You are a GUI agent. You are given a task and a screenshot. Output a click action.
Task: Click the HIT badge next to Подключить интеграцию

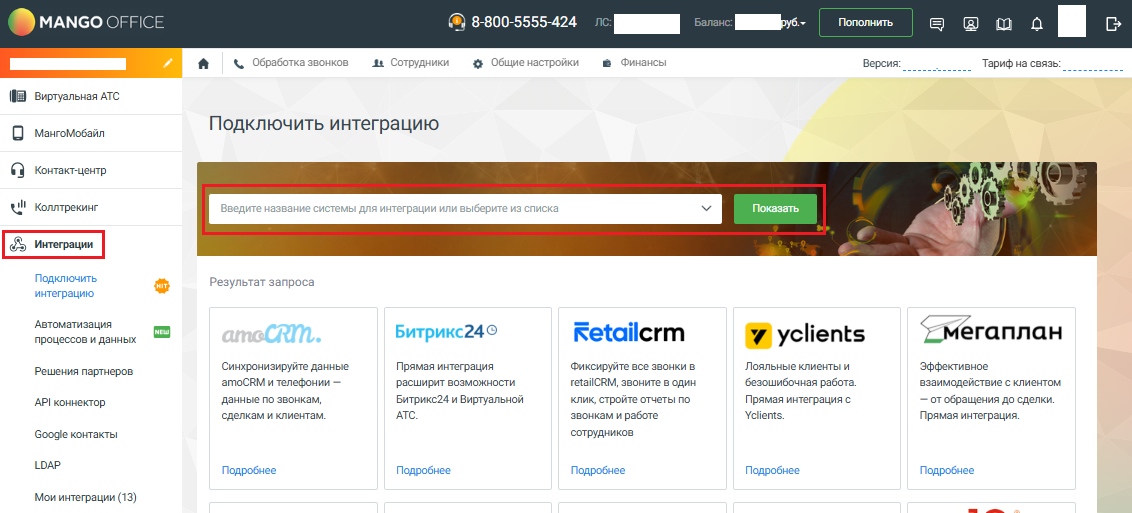point(162,286)
